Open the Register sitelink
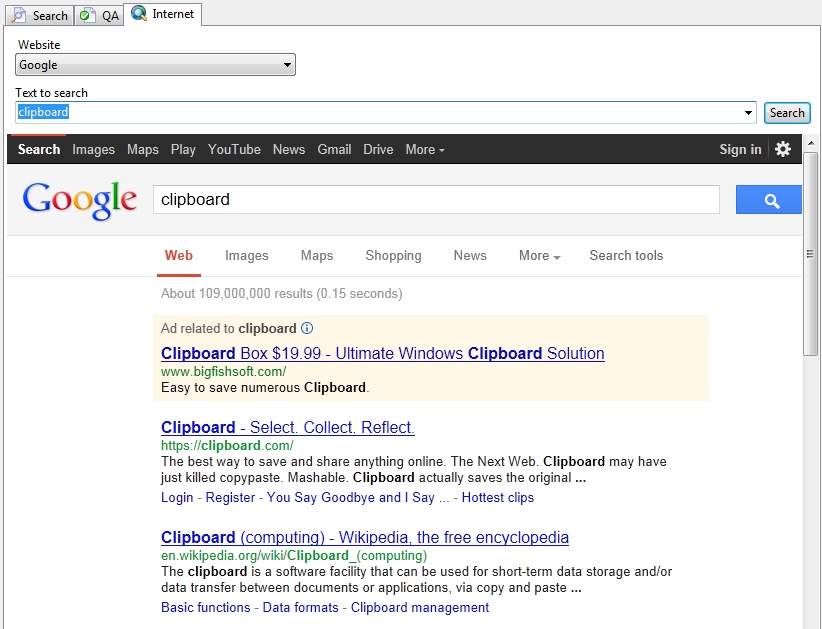This screenshot has width=822, height=629. tap(230, 497)
